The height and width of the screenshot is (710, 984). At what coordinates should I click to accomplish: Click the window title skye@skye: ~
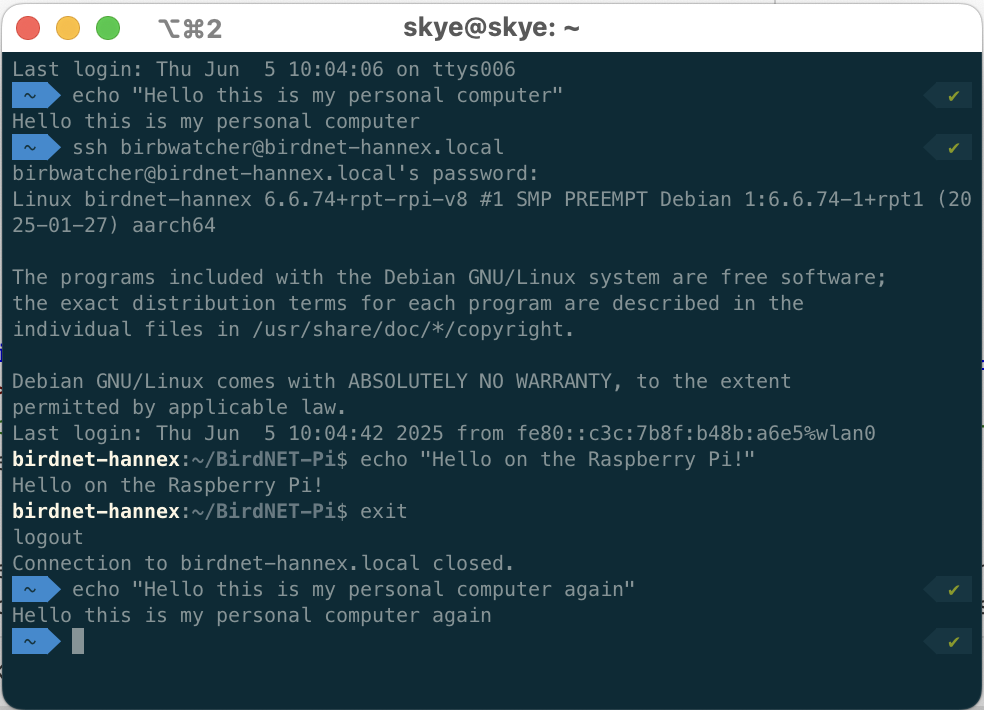491,29
